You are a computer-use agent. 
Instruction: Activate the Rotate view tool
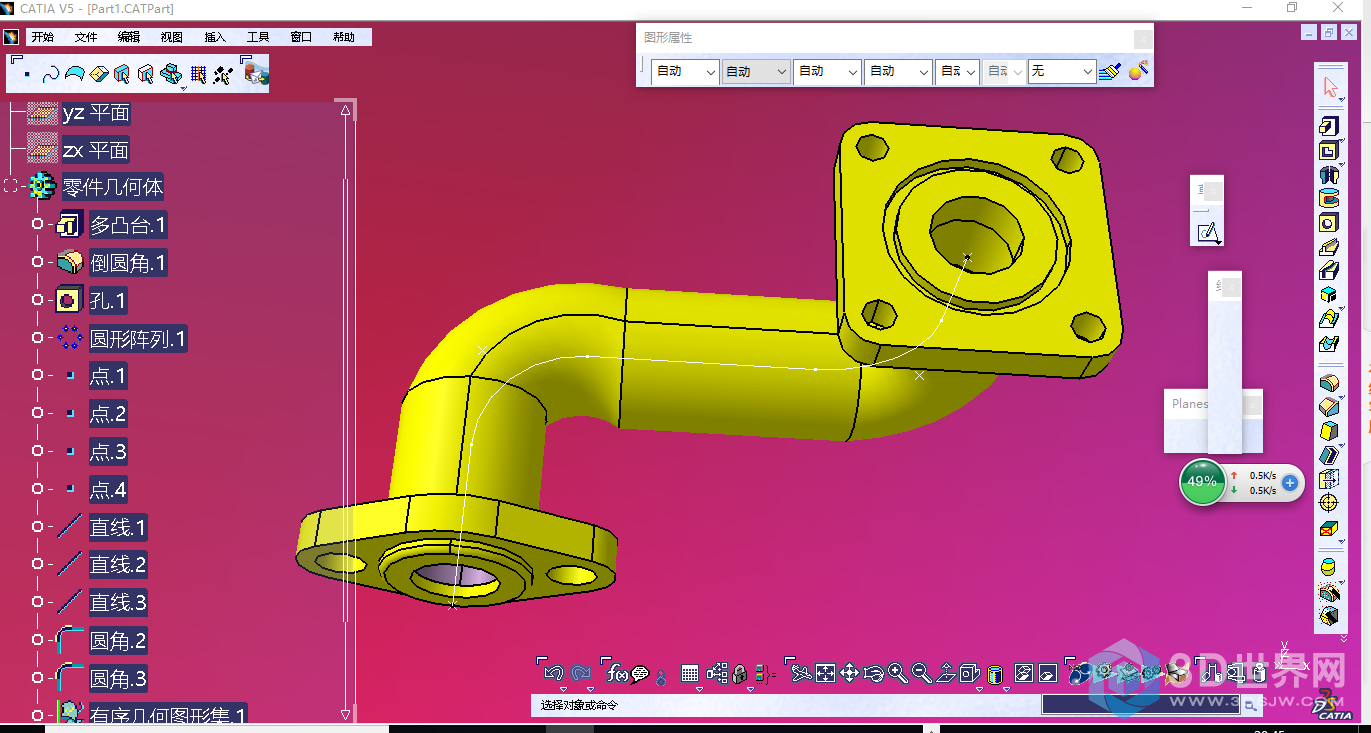873,674
